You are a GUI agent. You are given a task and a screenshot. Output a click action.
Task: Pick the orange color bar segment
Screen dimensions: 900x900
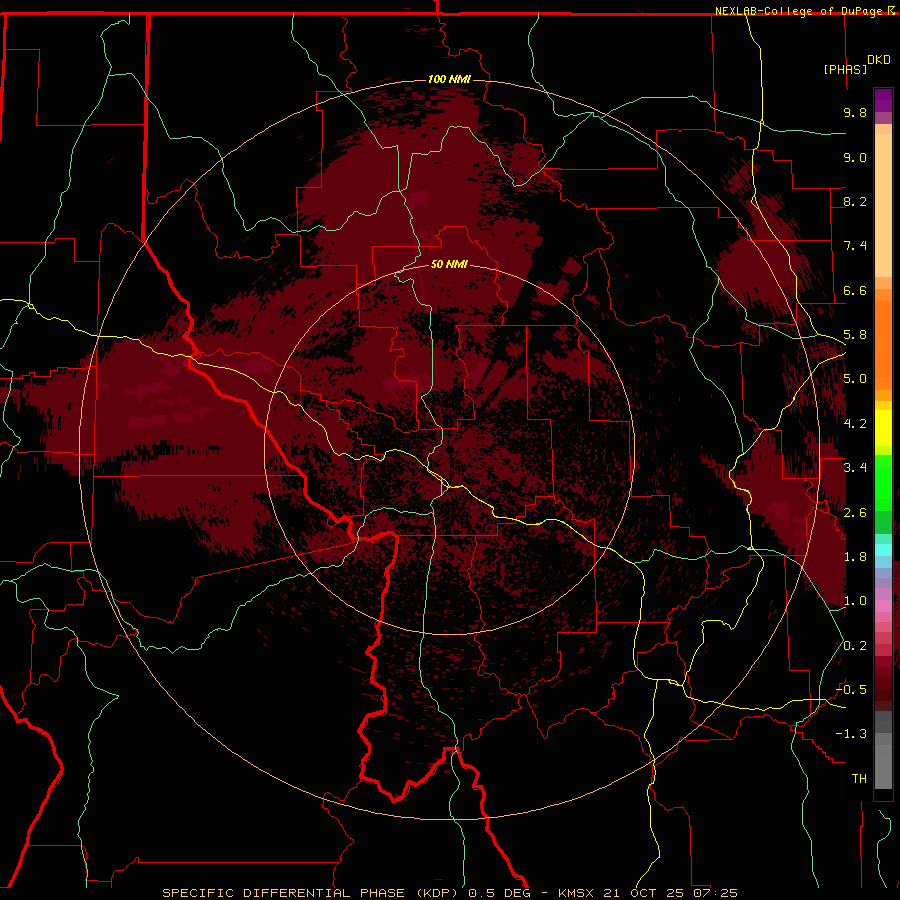point(883,346)
